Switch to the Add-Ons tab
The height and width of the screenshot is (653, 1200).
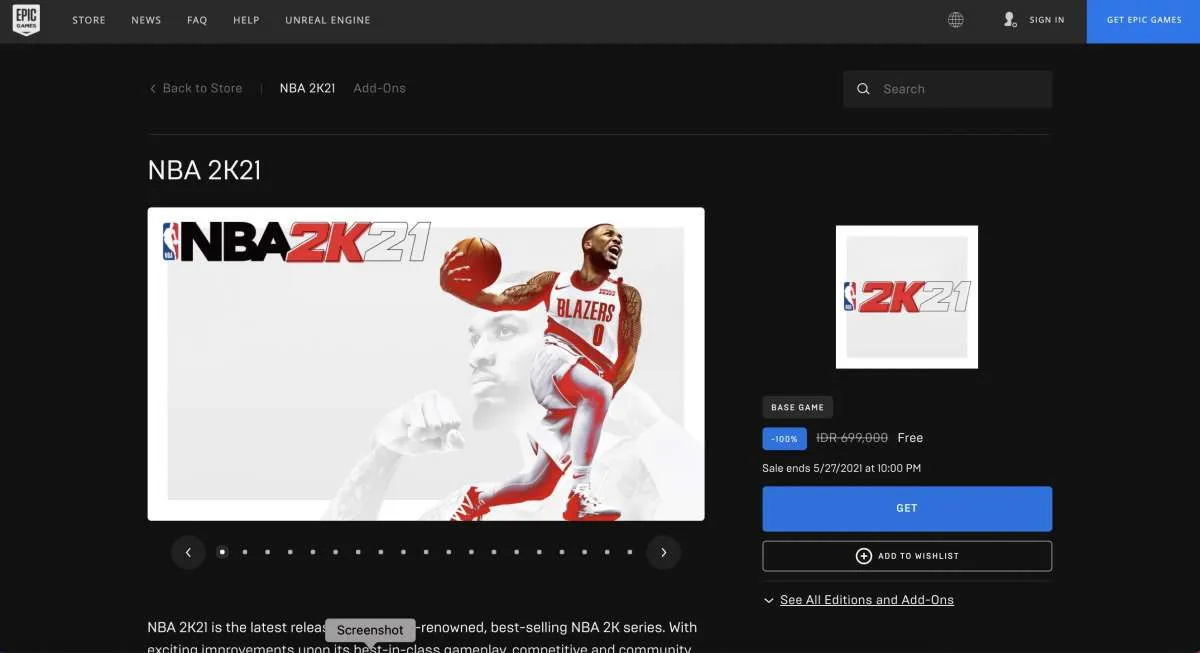379,88
